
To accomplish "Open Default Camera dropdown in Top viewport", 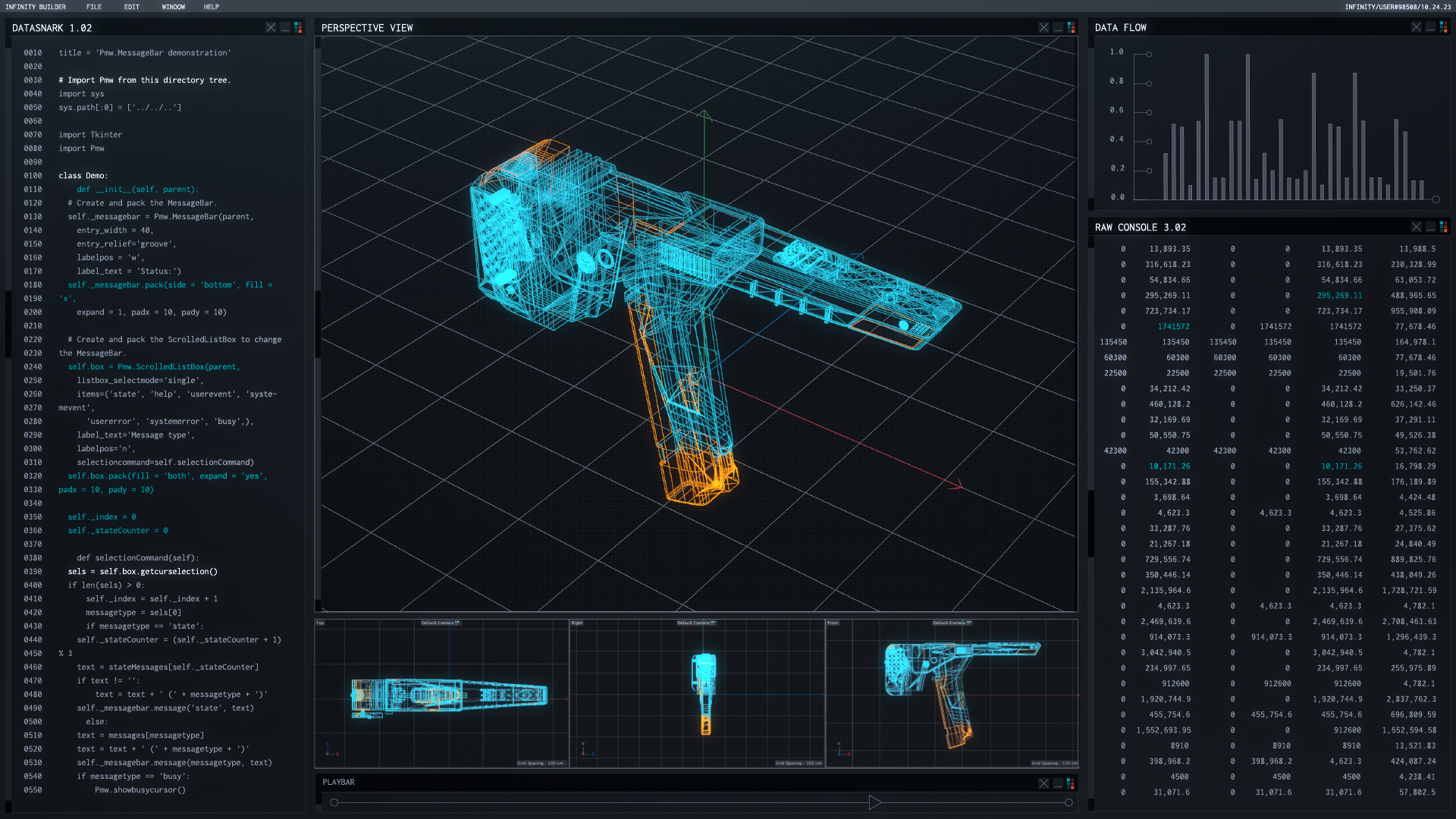I will [x=440, y=623].
